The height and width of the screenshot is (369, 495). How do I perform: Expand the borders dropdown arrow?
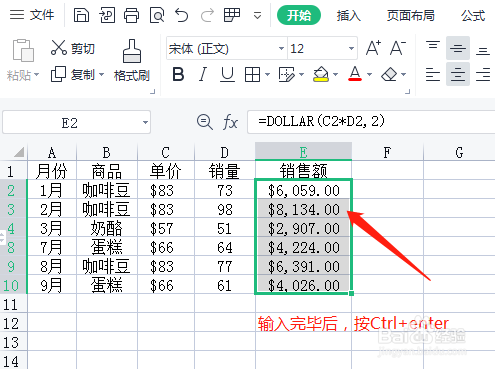coord(267,74)
